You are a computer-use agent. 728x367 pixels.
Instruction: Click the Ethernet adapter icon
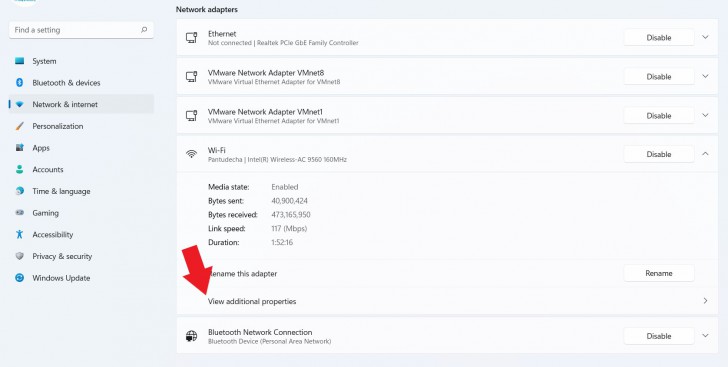coord(191,38)
